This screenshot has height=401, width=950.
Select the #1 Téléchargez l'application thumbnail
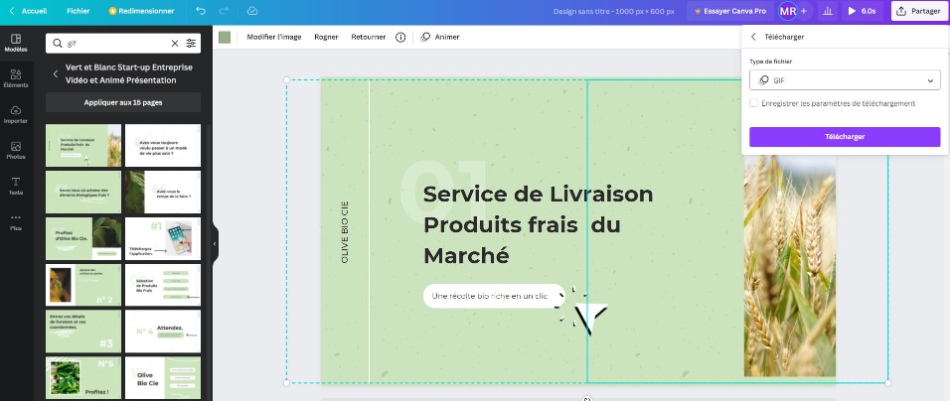163,239
